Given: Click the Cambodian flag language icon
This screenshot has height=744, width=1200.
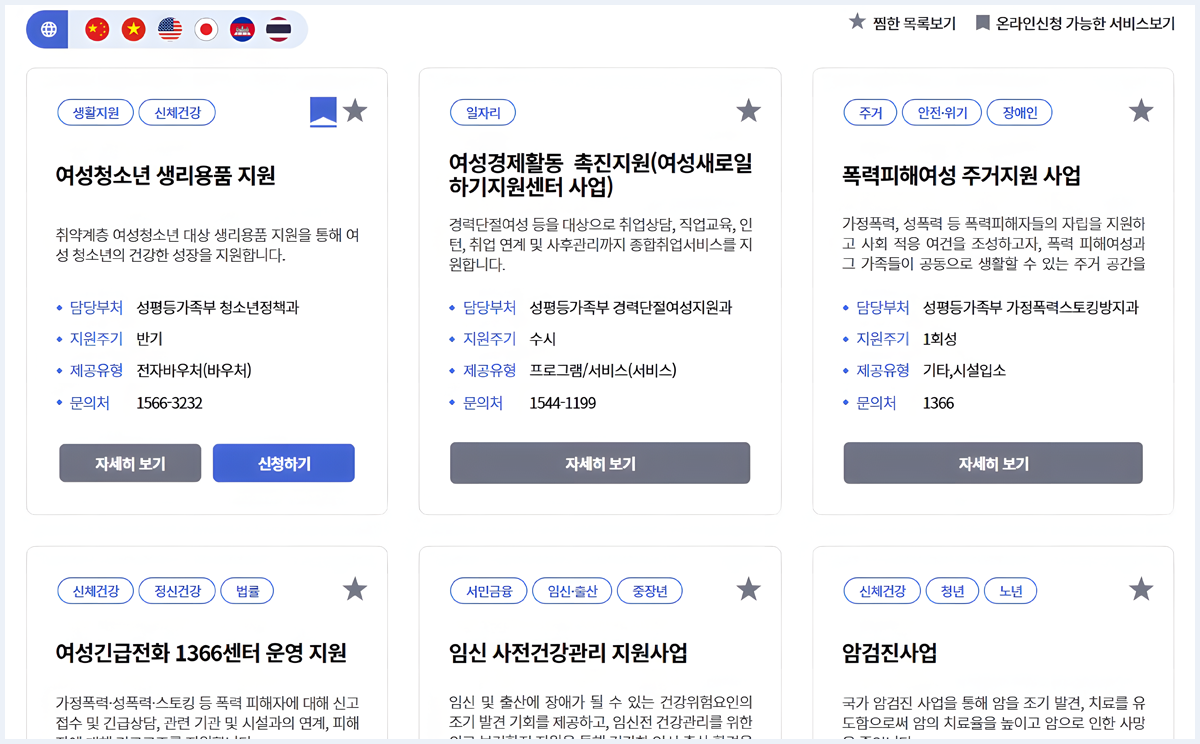Looking at the screenshot, I should coord(243,29).
